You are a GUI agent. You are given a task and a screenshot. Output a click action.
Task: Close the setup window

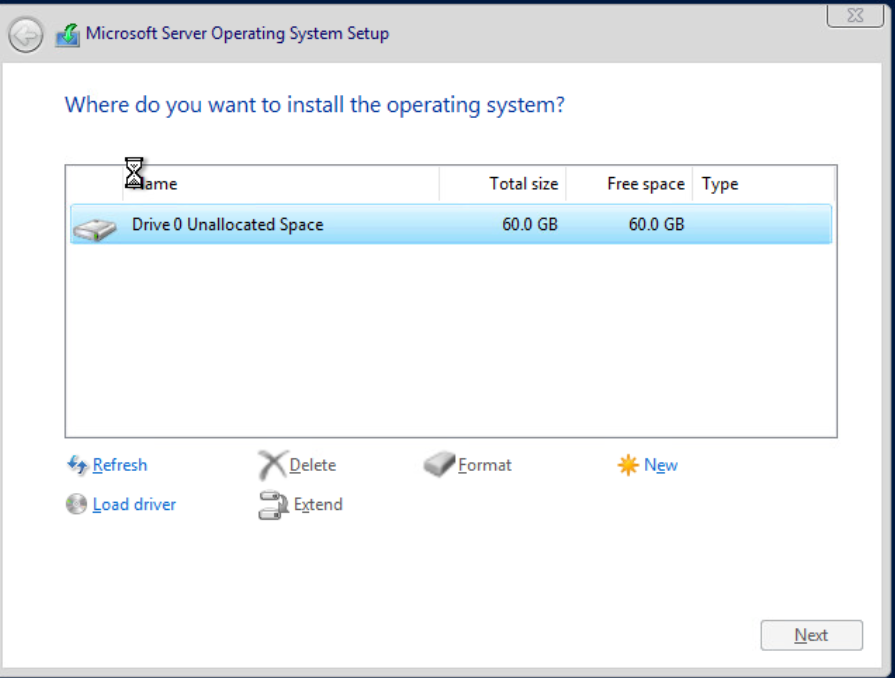tap(855, 15)
